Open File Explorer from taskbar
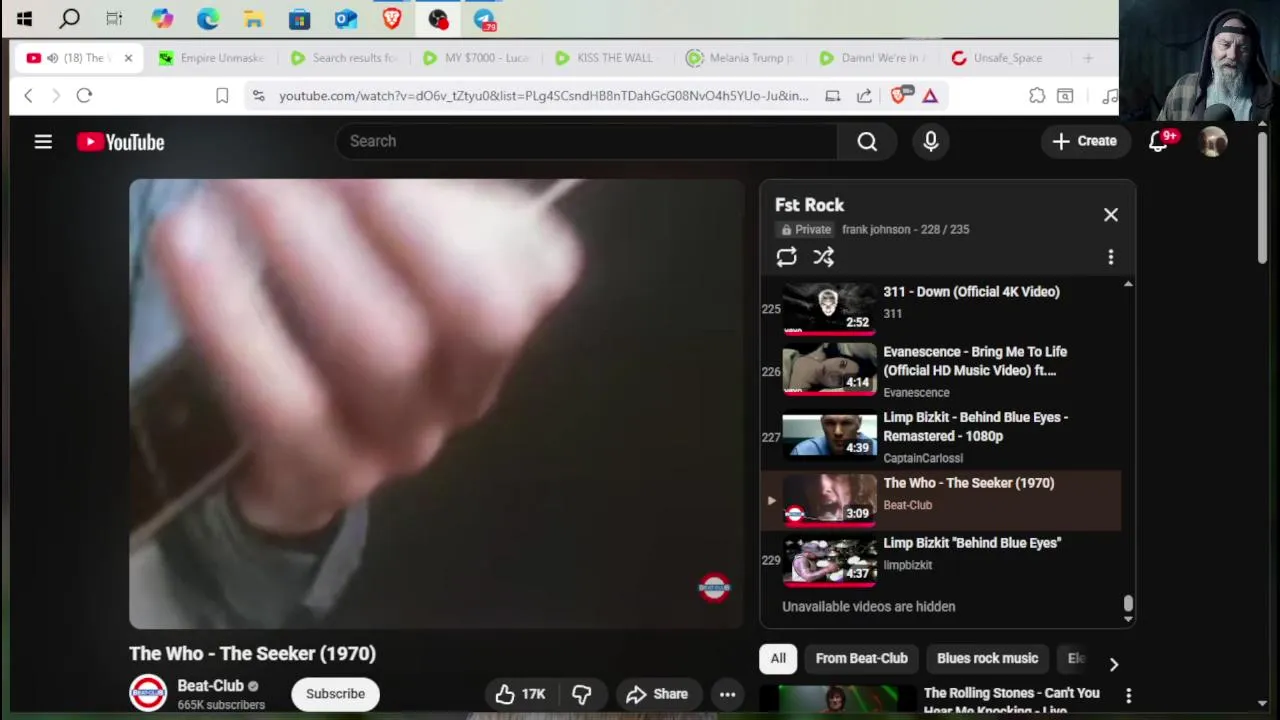Image resolution: width=1280 pixels, height=720 pixels. (x=254, y=19)
